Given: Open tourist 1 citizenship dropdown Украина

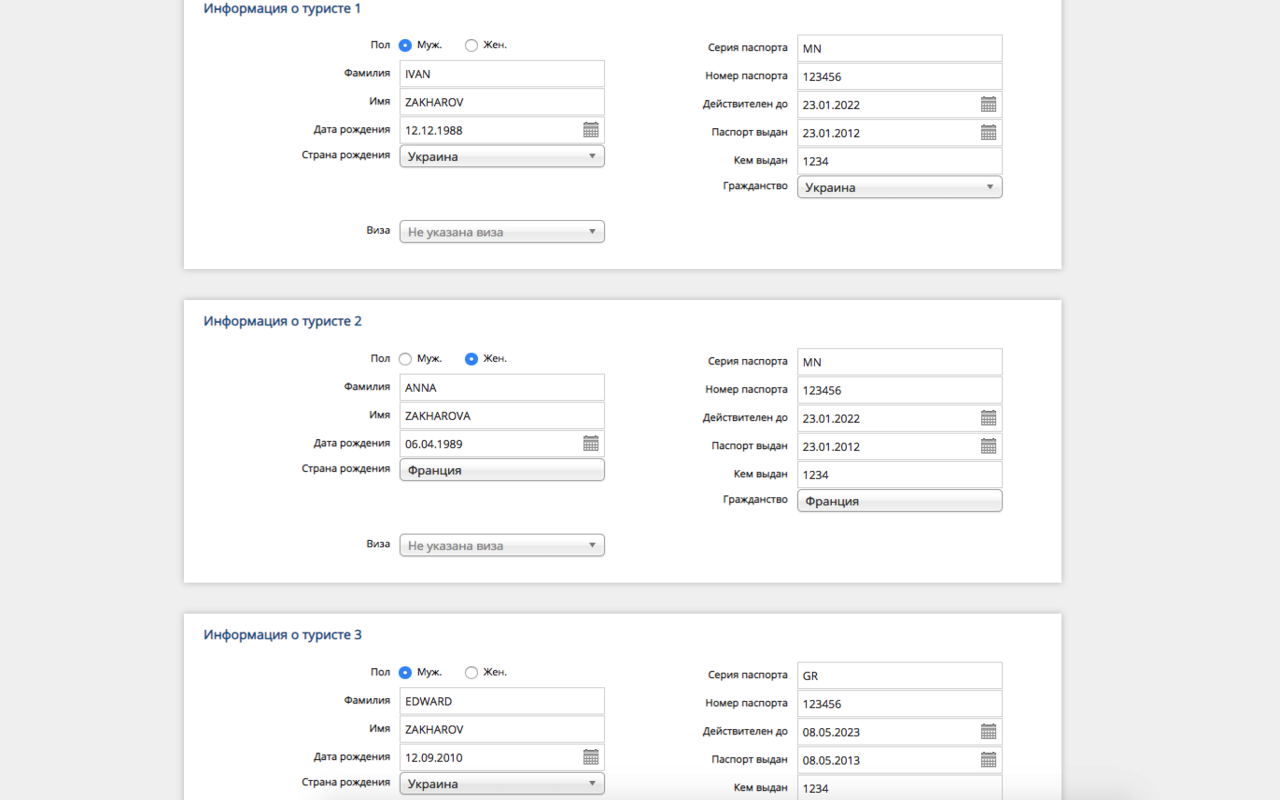Looking at the screenshot, I should pos(900,187).
